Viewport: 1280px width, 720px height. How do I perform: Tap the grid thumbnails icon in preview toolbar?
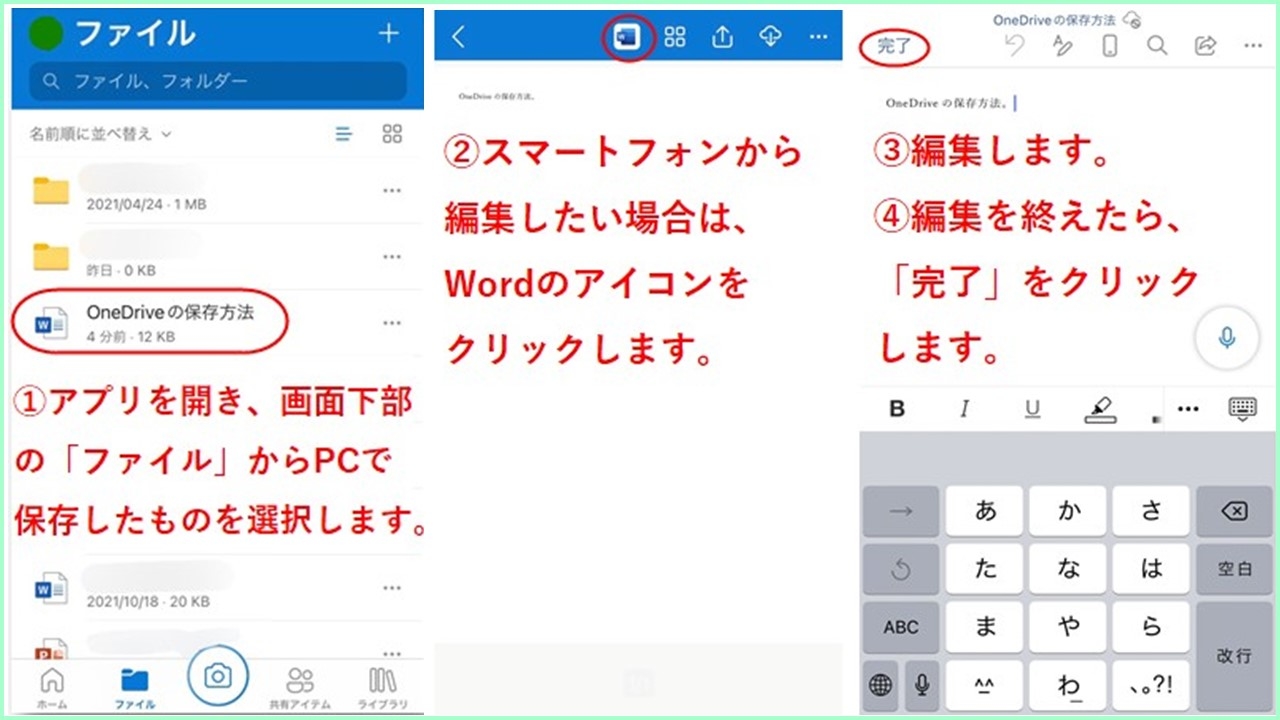675,37
